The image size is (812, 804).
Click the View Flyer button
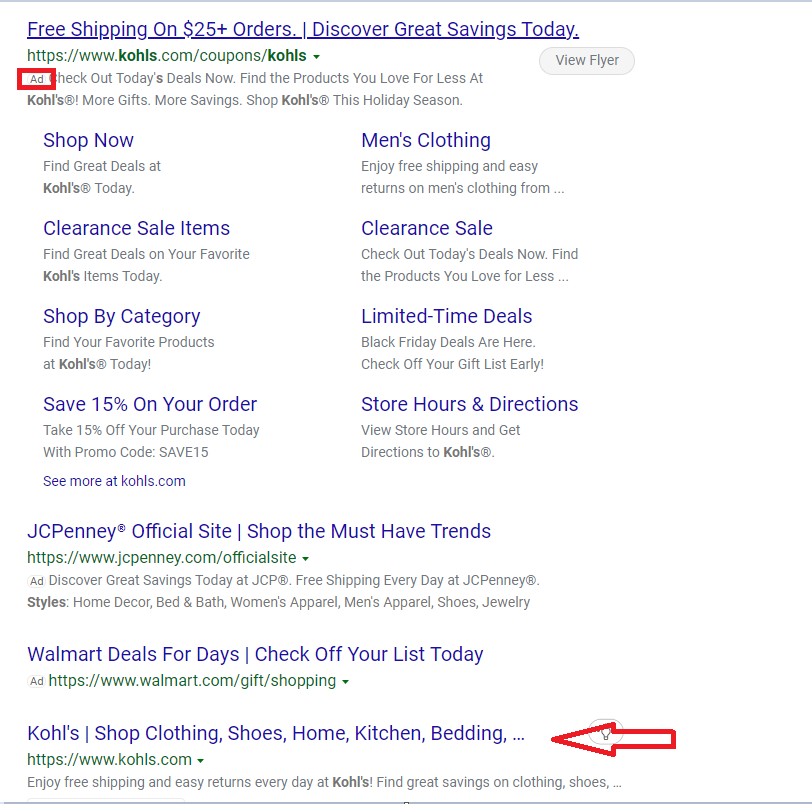[x=587, y=61]
